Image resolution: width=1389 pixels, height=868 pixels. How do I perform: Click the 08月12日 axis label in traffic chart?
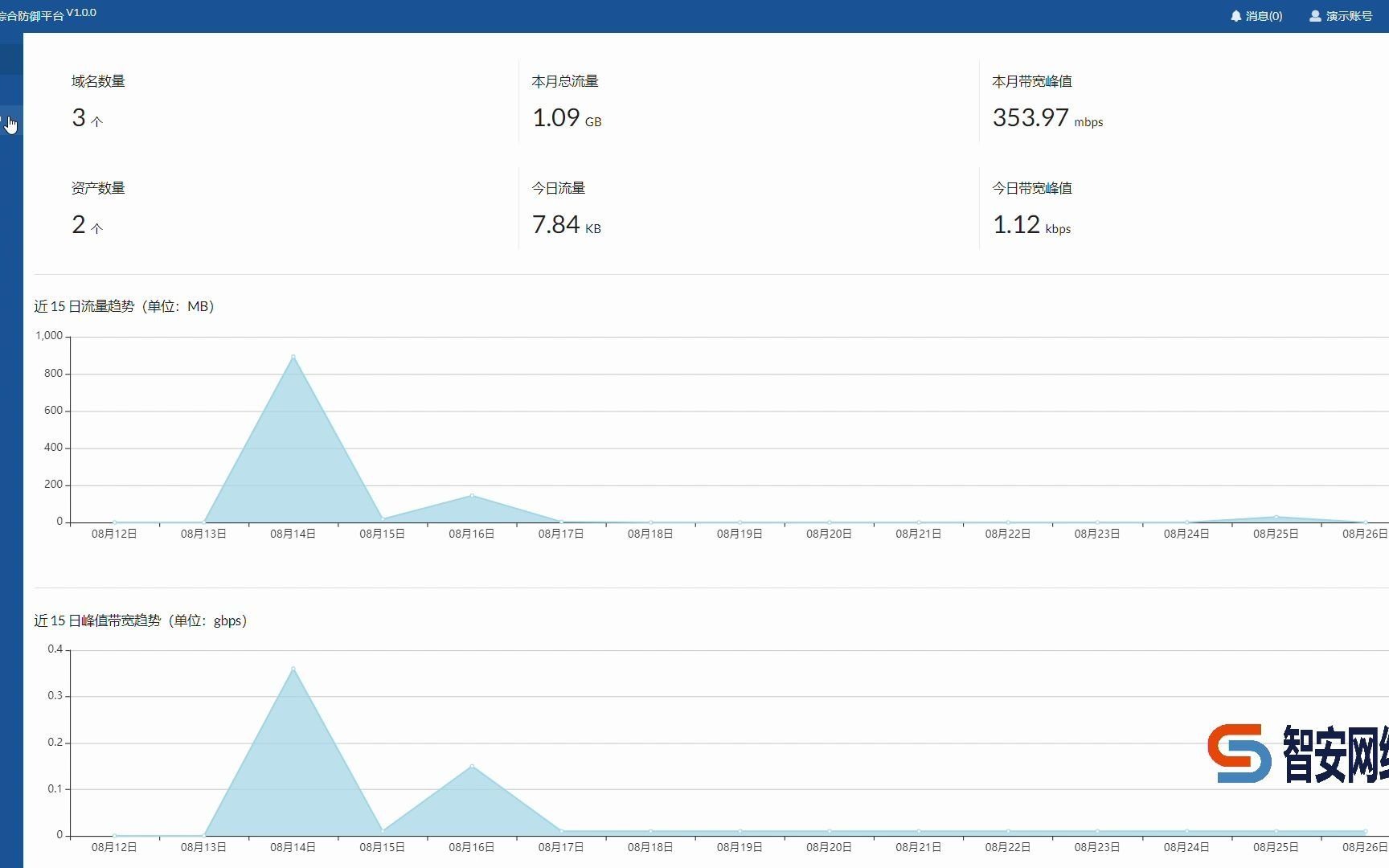114,534
